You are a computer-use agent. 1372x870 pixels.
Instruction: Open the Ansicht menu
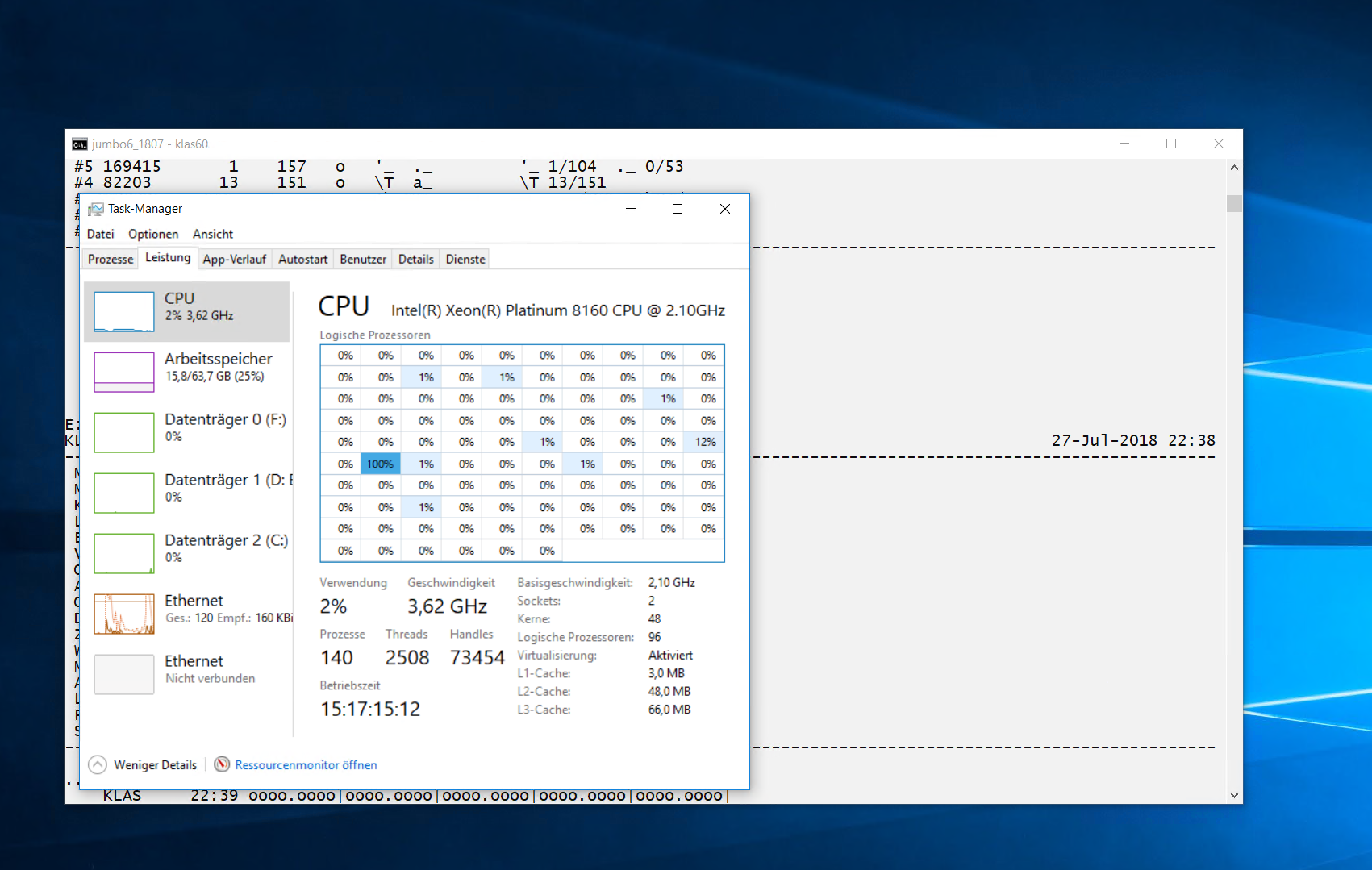(x=213, y=234)
